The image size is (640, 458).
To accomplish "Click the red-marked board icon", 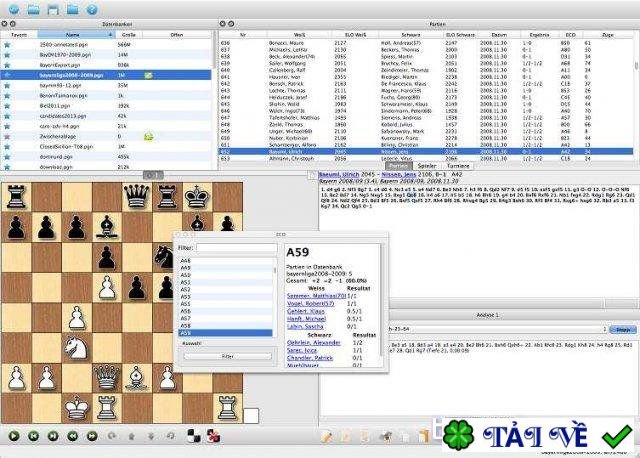I will click(x=213, y=436).
